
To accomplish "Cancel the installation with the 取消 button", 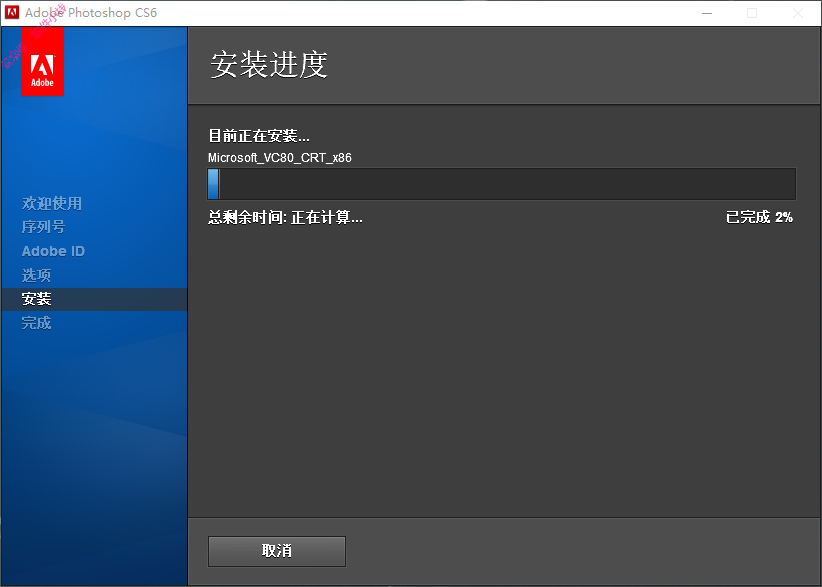I will pyautogui.click(x=277, y=551).
